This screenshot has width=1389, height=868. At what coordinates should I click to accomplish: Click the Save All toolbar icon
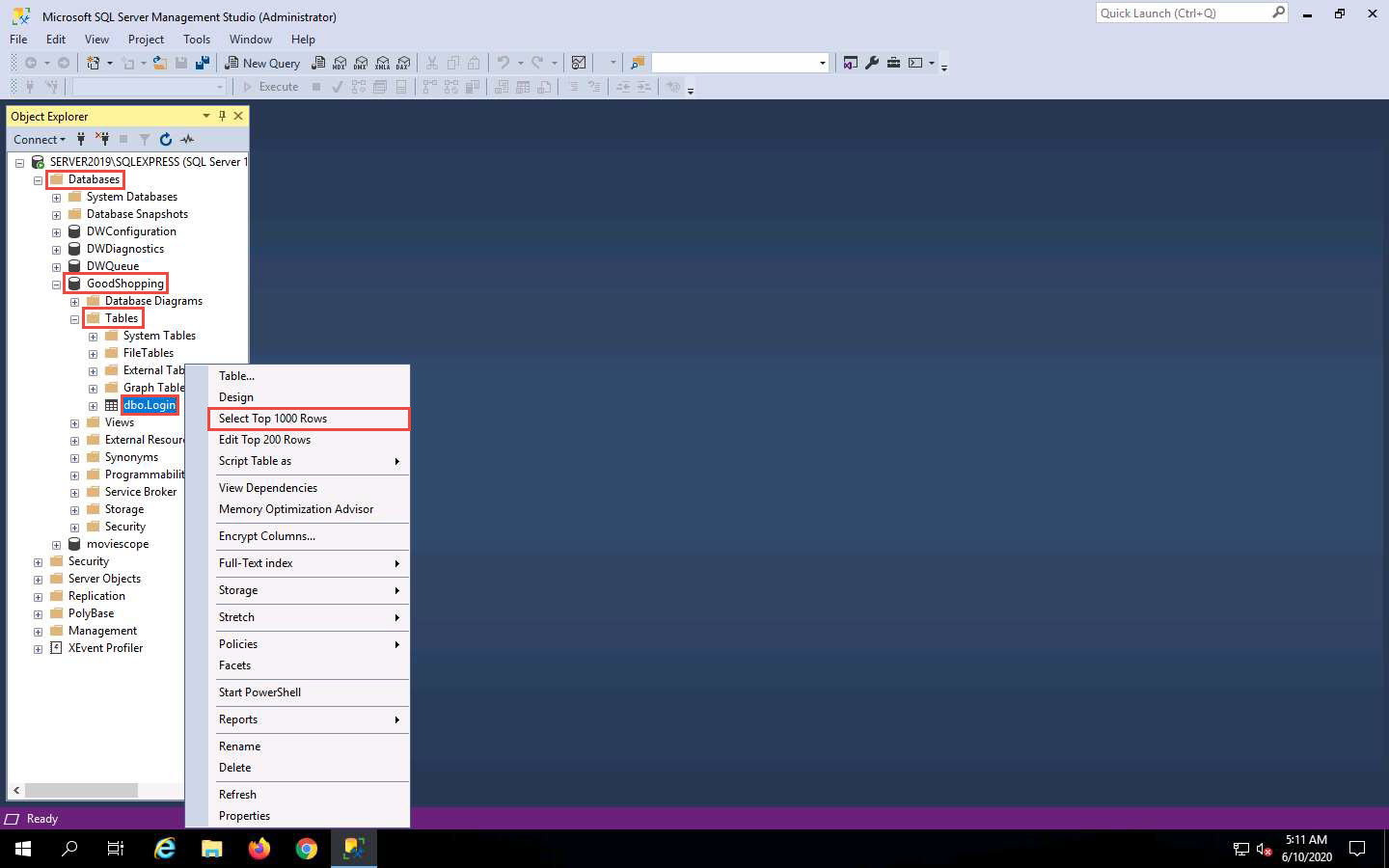click(x=203, y=63)
